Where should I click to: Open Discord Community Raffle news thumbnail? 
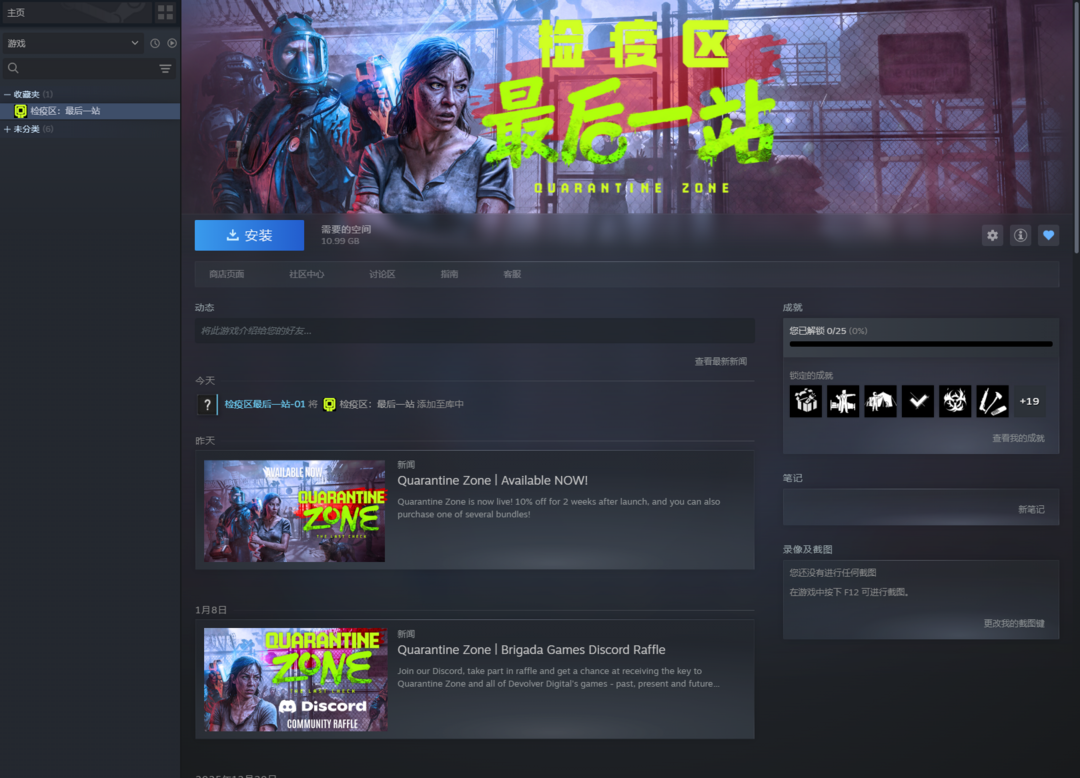[295, 680]
